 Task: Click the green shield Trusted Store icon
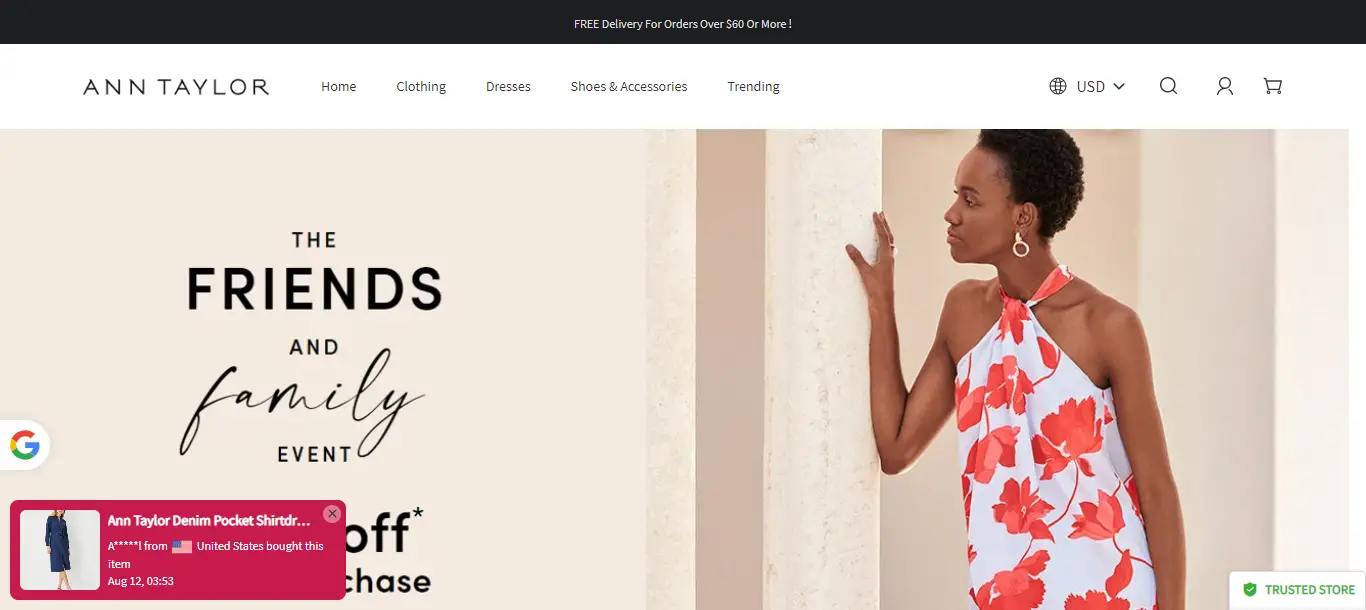tap(1250, 590)
